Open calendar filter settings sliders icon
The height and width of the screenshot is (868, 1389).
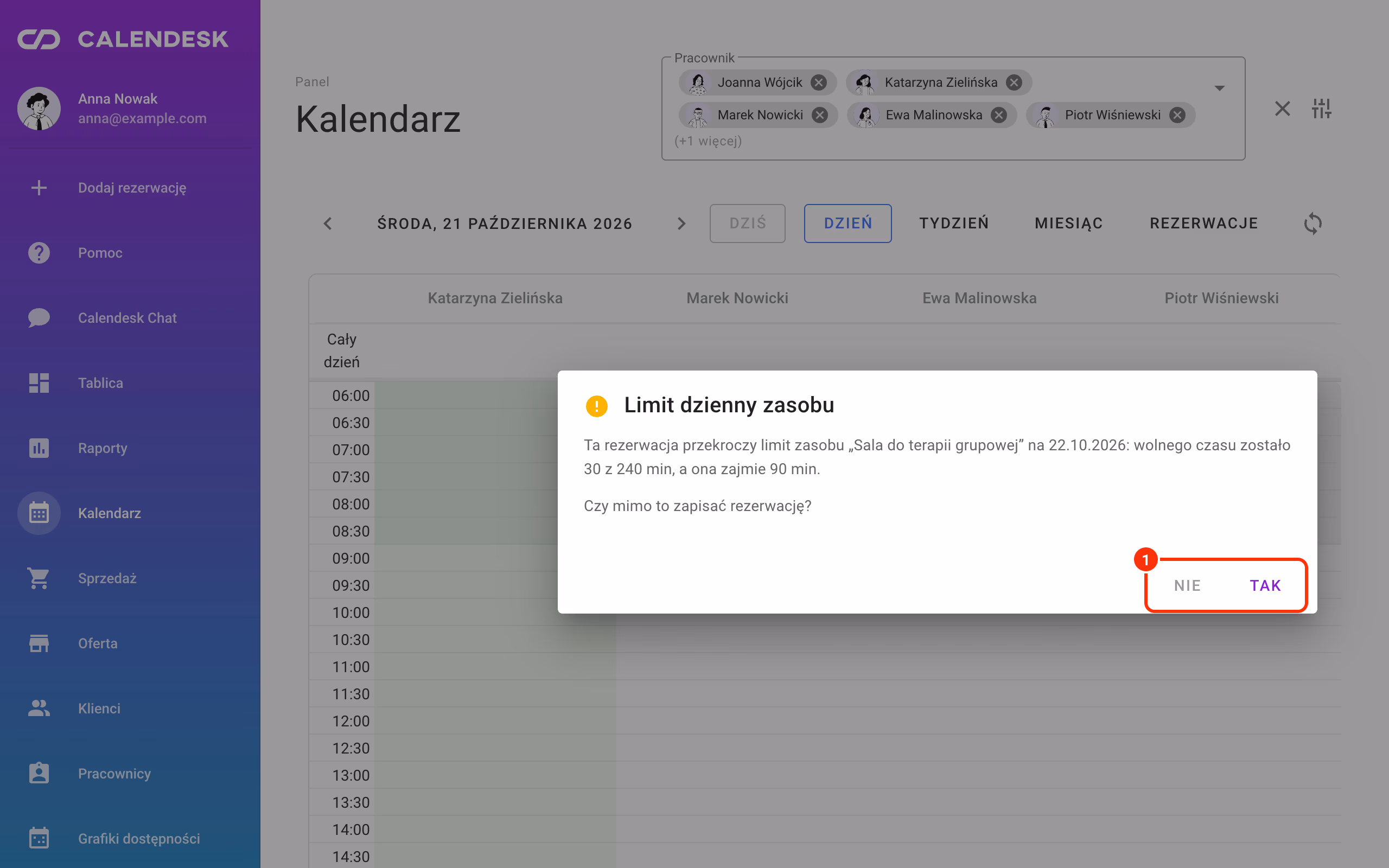1321,108
